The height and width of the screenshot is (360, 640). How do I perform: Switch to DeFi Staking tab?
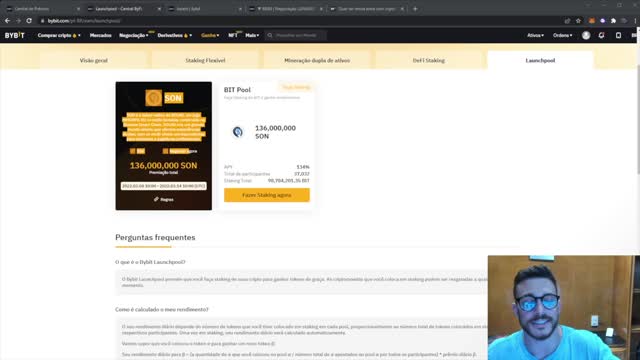tap(429, 60)
